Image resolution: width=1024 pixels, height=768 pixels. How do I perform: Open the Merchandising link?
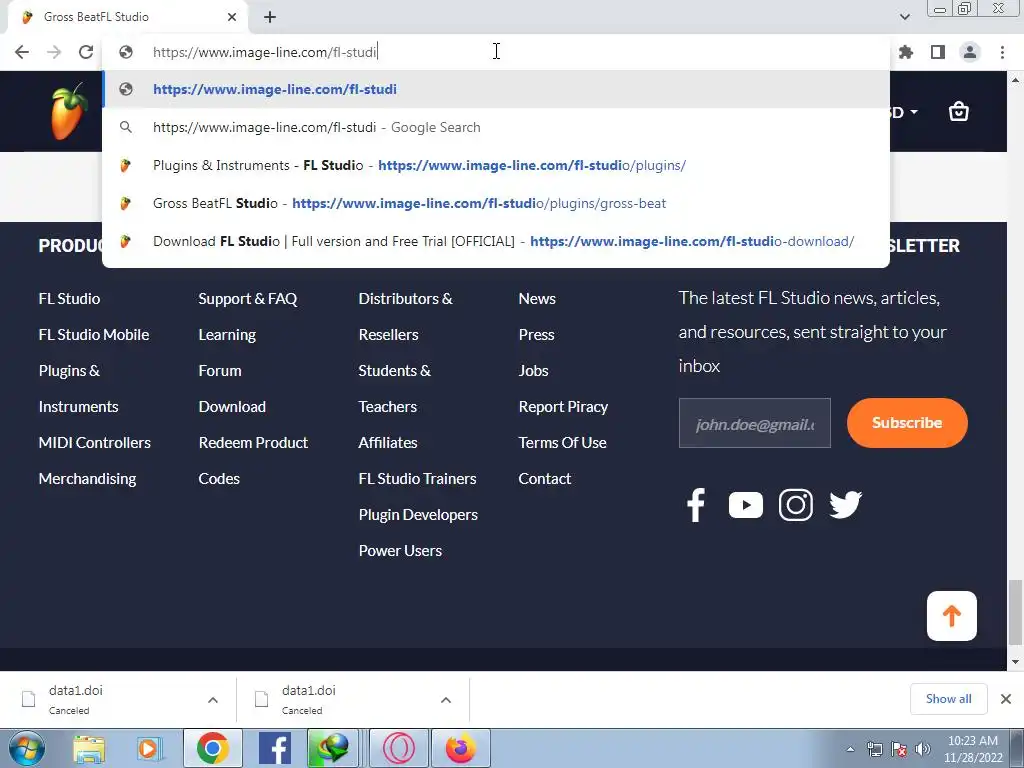coord(88,479)
